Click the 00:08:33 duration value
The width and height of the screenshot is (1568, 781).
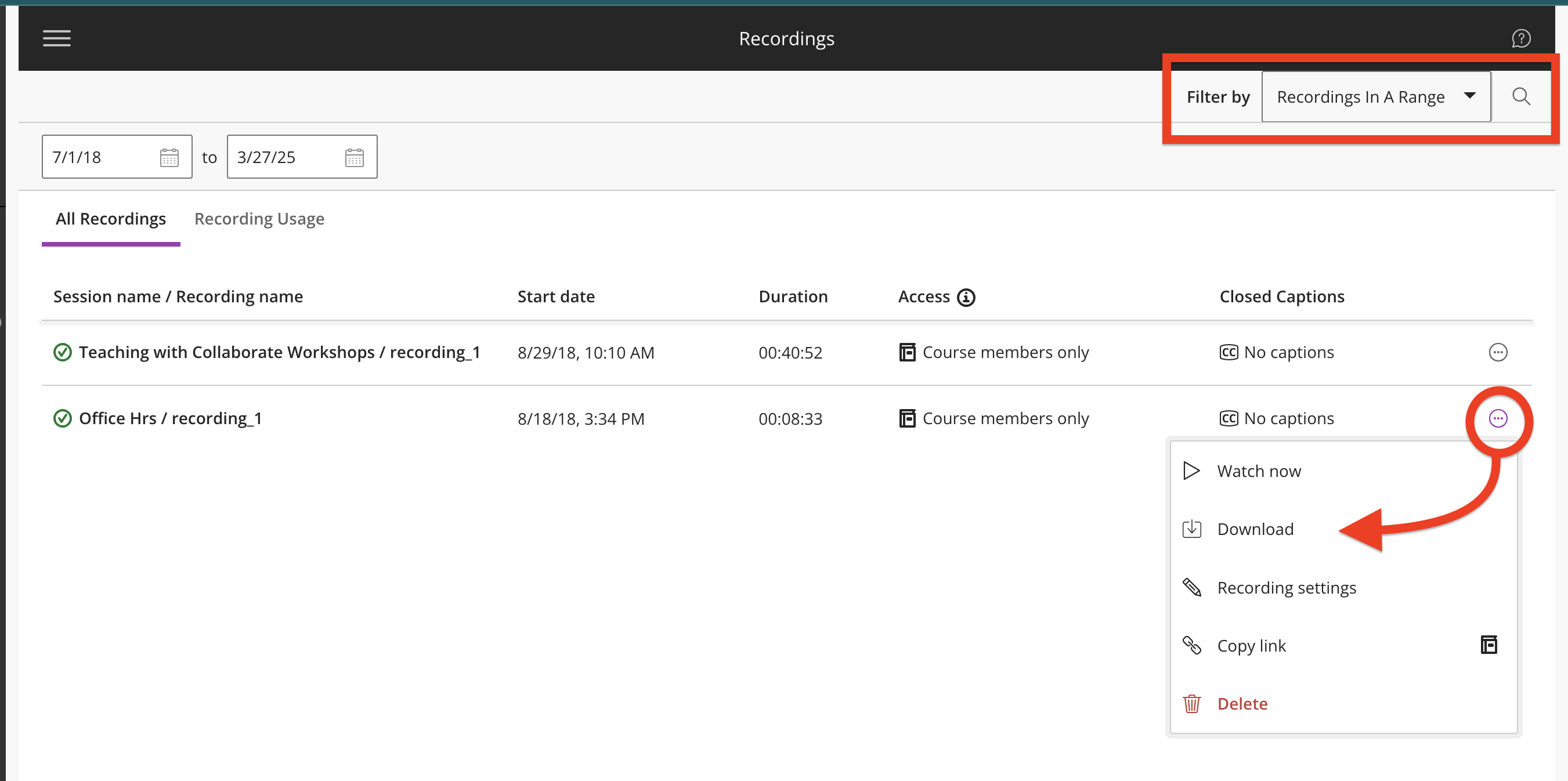point(790,419)
